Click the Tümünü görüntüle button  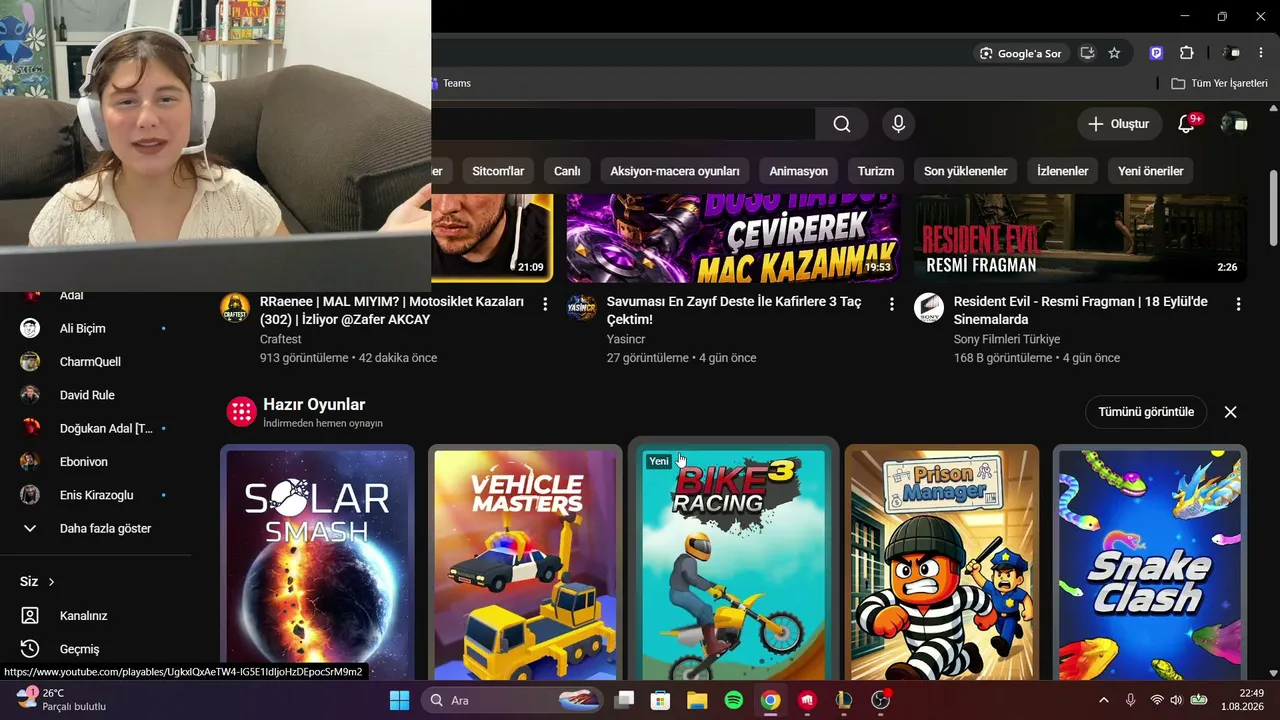point(1146,412)
